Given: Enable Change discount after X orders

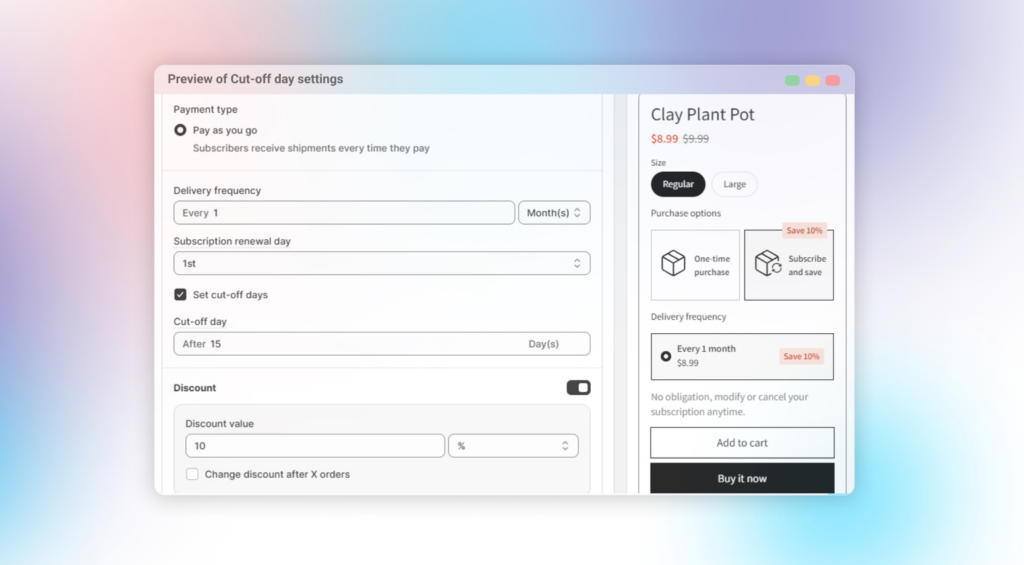Looking at the screenshot, I should (192, 474).
